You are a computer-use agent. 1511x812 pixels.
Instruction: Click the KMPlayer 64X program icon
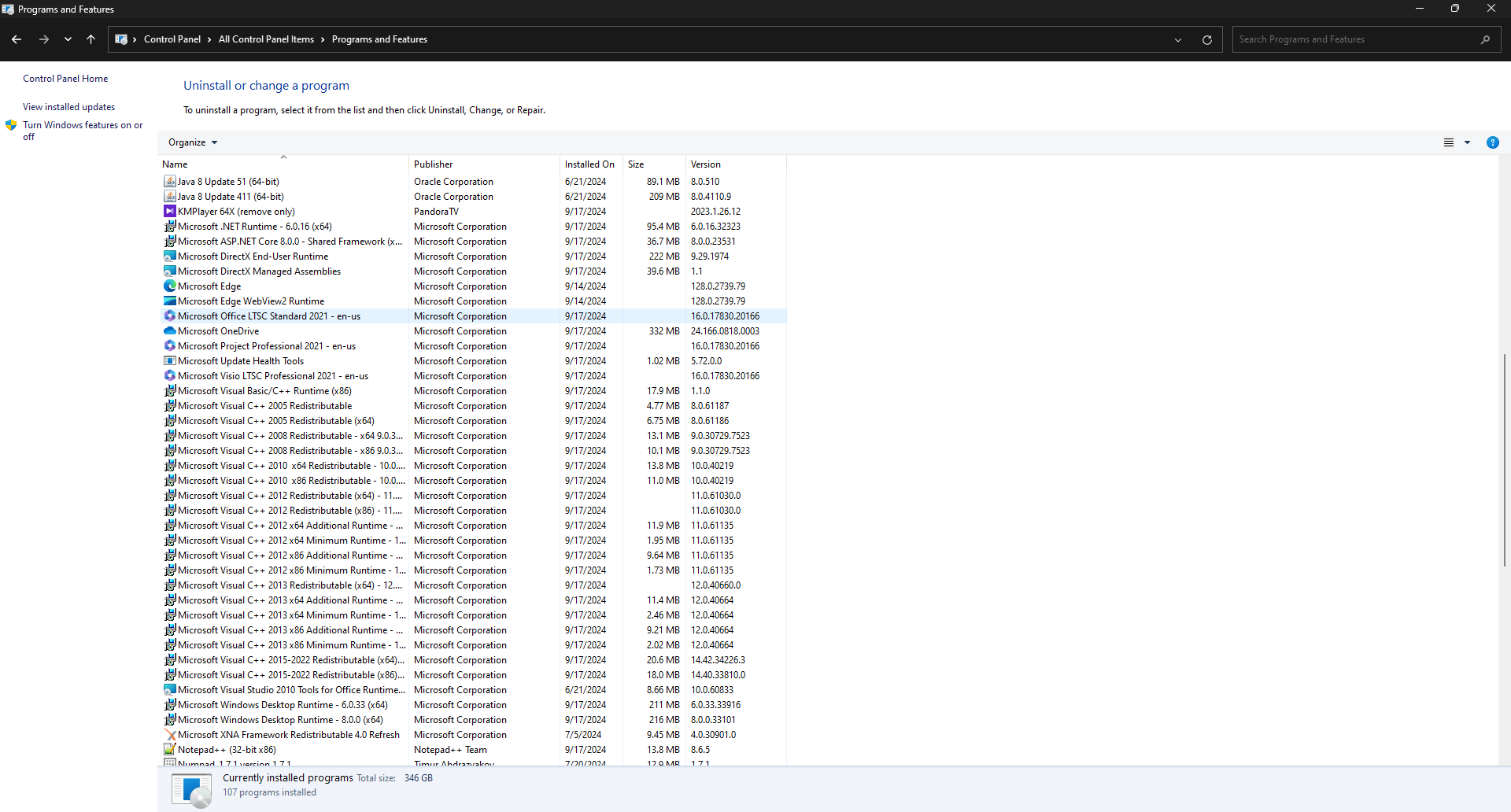point(169,212)
